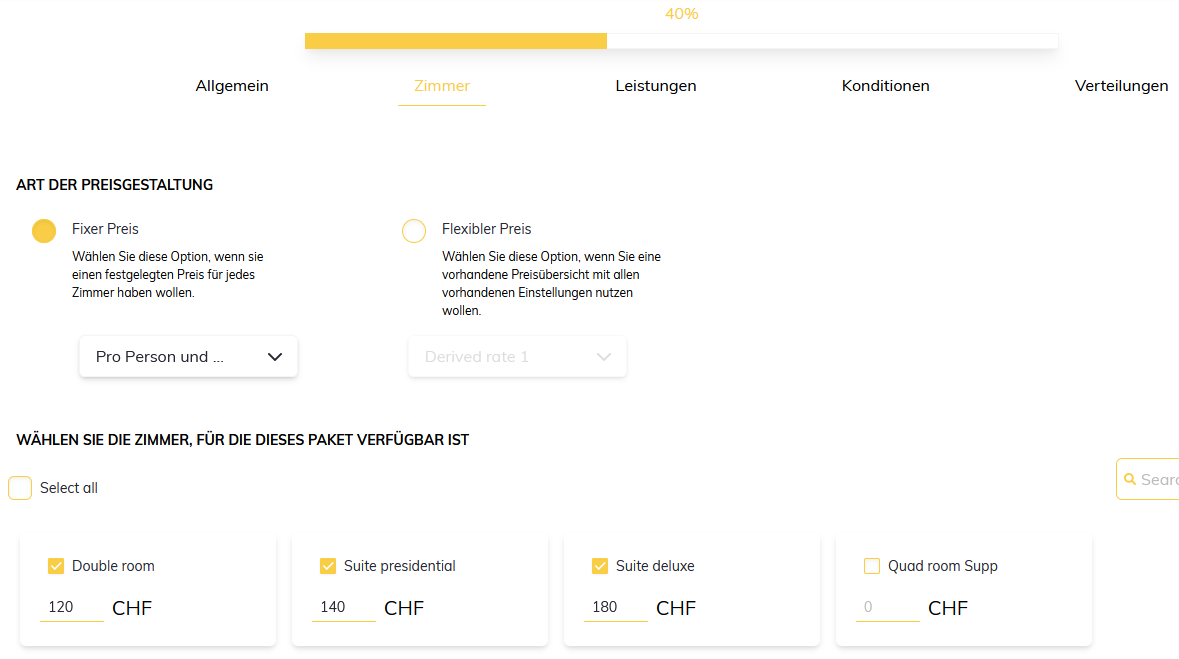Screen dimensions: 1179x659
Task: Edit the Double room price field
Action: 71,607
